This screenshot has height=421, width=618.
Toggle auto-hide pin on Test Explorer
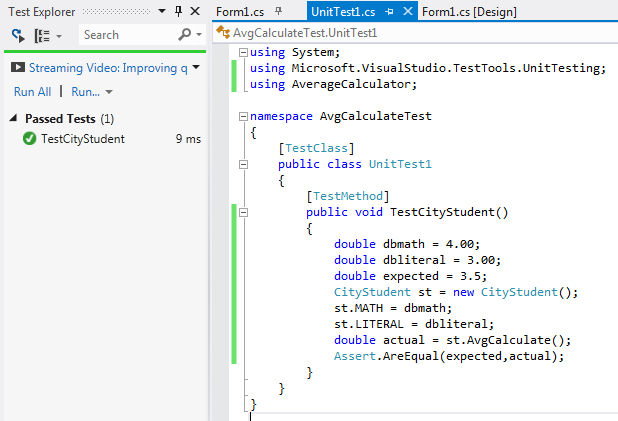click(179, 11)
